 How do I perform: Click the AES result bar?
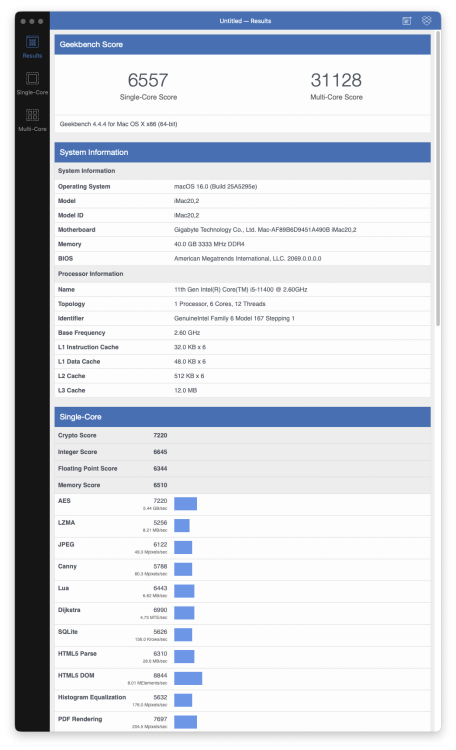tap(186, 504)
